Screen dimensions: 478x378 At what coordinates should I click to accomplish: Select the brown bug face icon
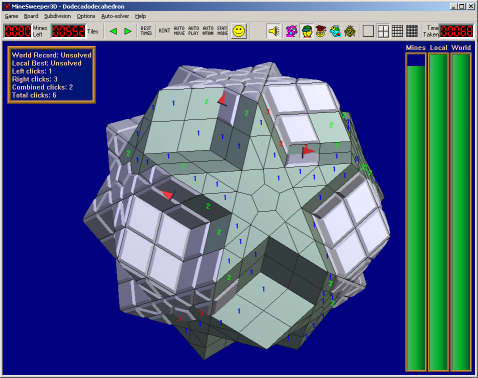[350, 31]
